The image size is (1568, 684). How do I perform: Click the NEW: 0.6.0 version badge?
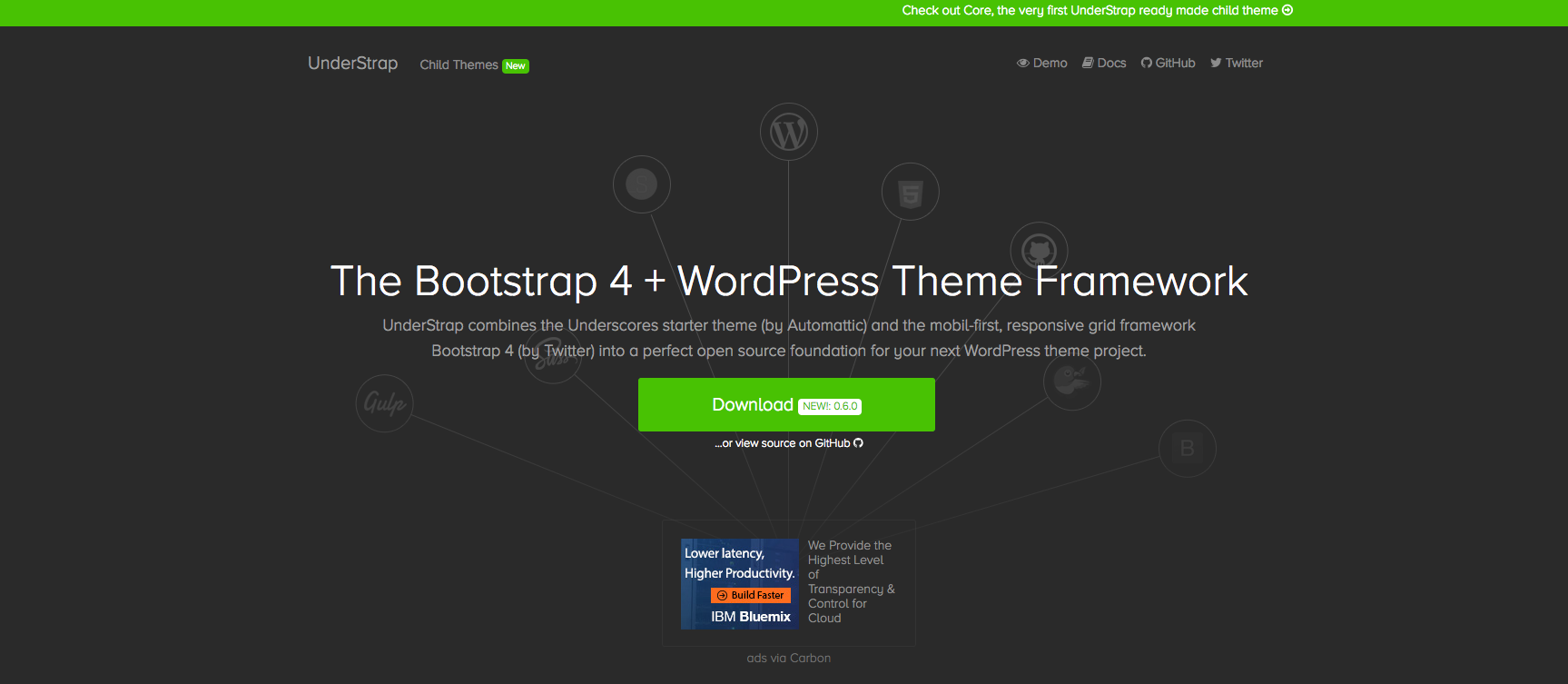click(x=830, y=406)
